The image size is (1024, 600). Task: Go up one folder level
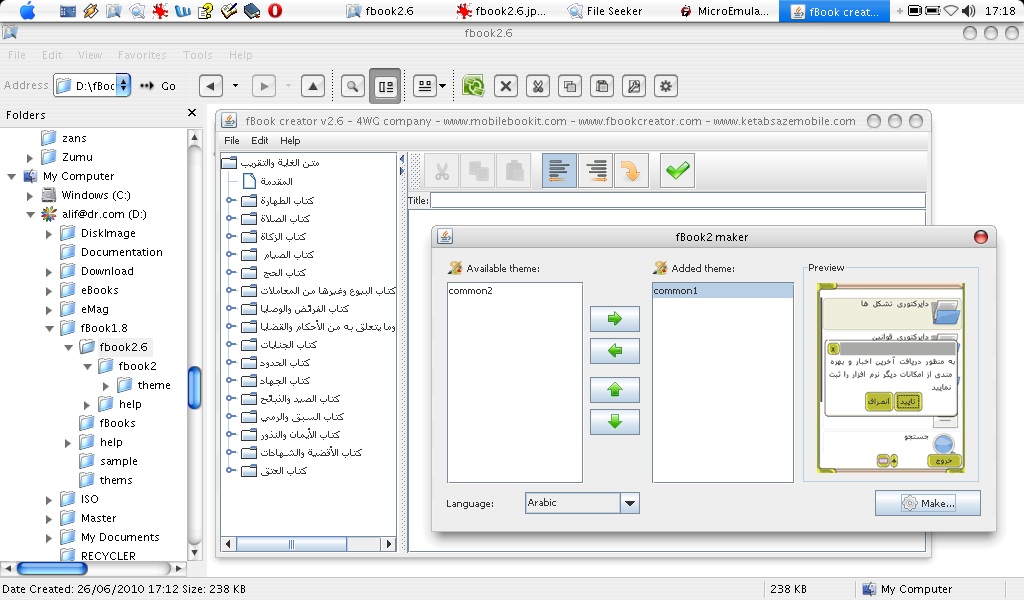click(313, 86)
